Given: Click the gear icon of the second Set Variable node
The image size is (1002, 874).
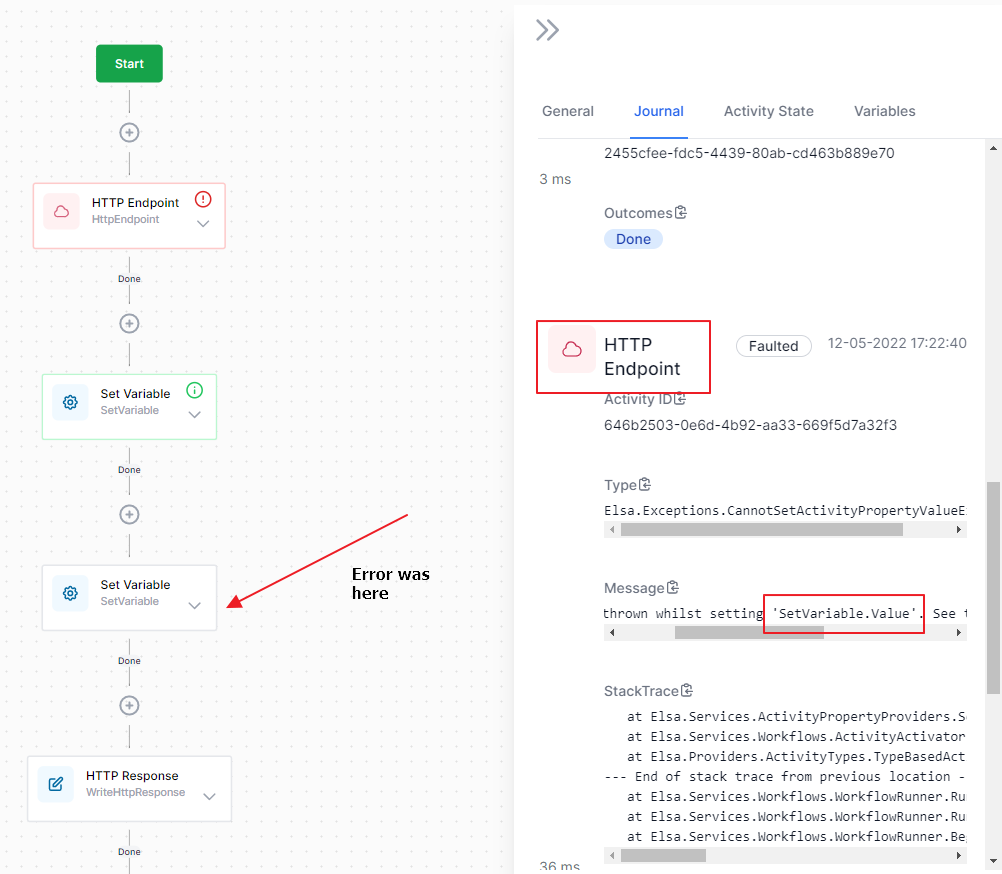Looking at the screenshot, I should click(x=70, y=593).
